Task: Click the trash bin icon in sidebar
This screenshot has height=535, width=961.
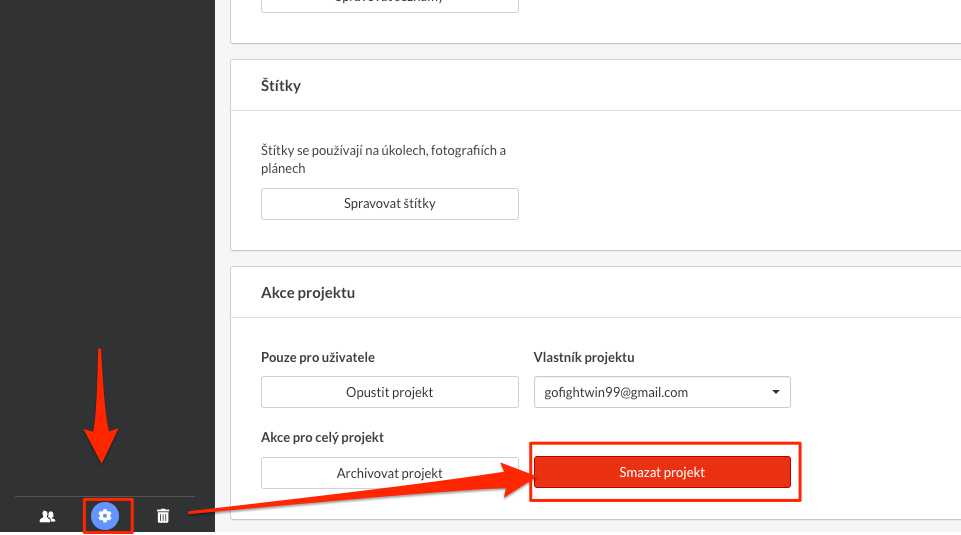Action: point(163,516)
